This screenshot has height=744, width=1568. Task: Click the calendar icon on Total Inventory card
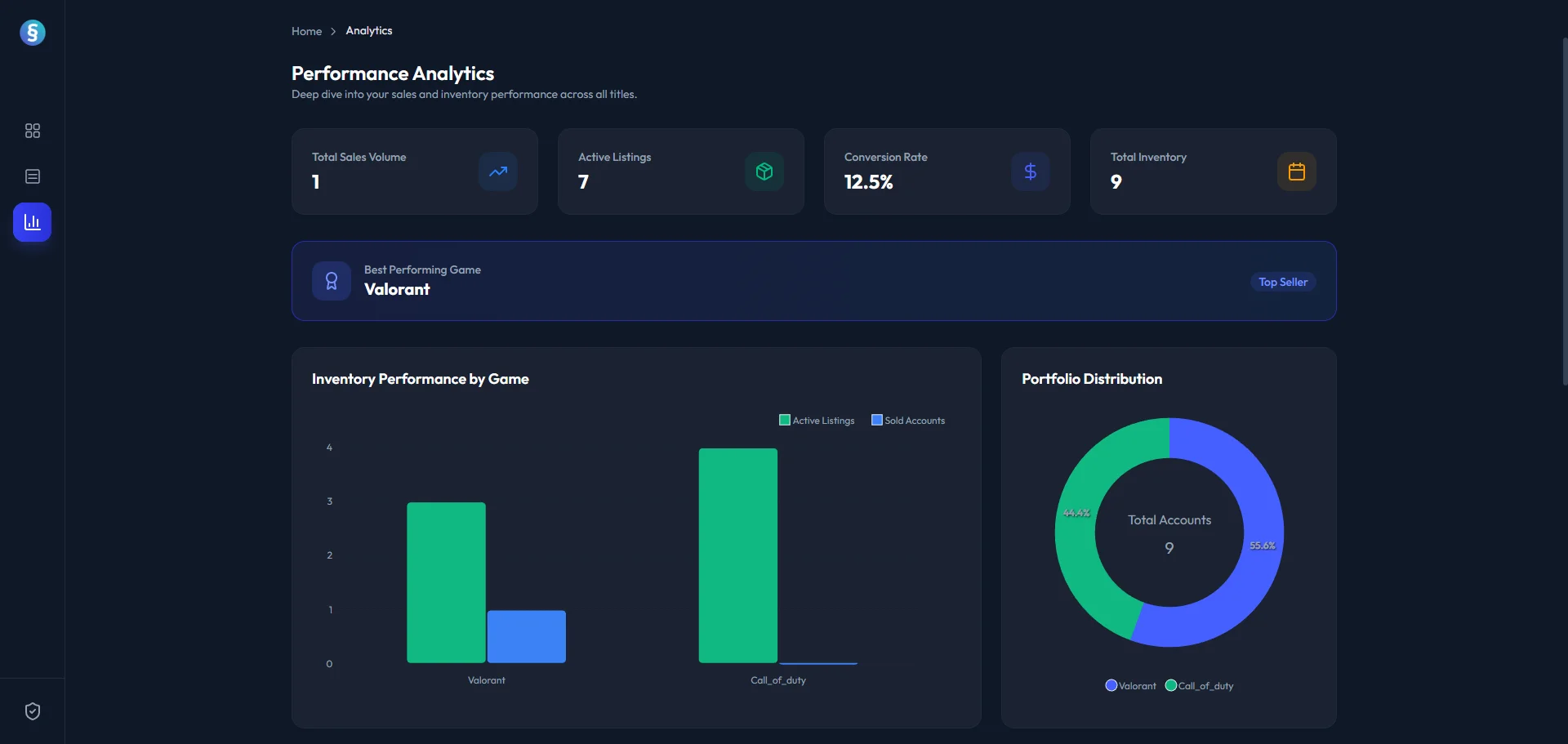(1295, 172)
